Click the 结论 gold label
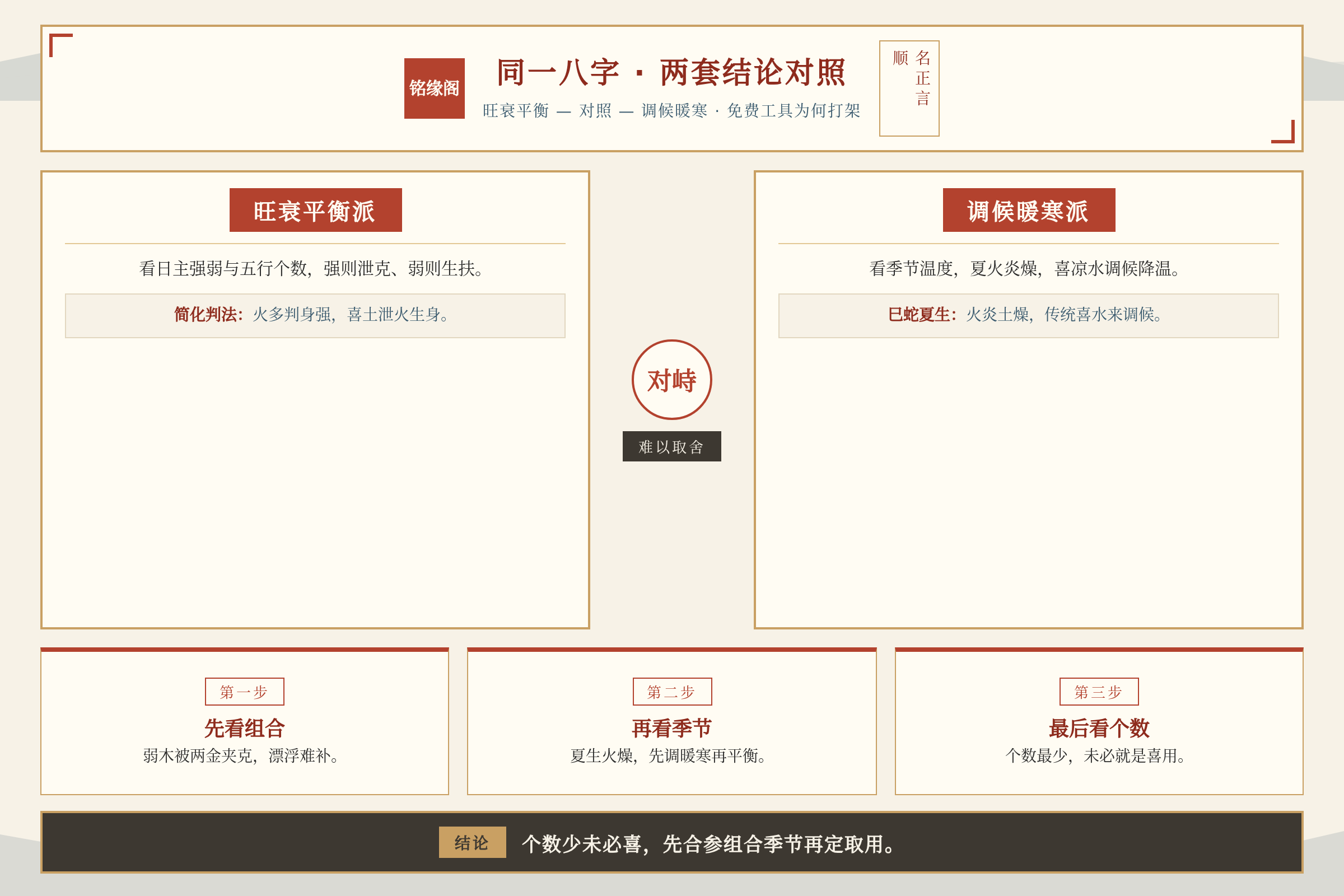 coord(472,842)
